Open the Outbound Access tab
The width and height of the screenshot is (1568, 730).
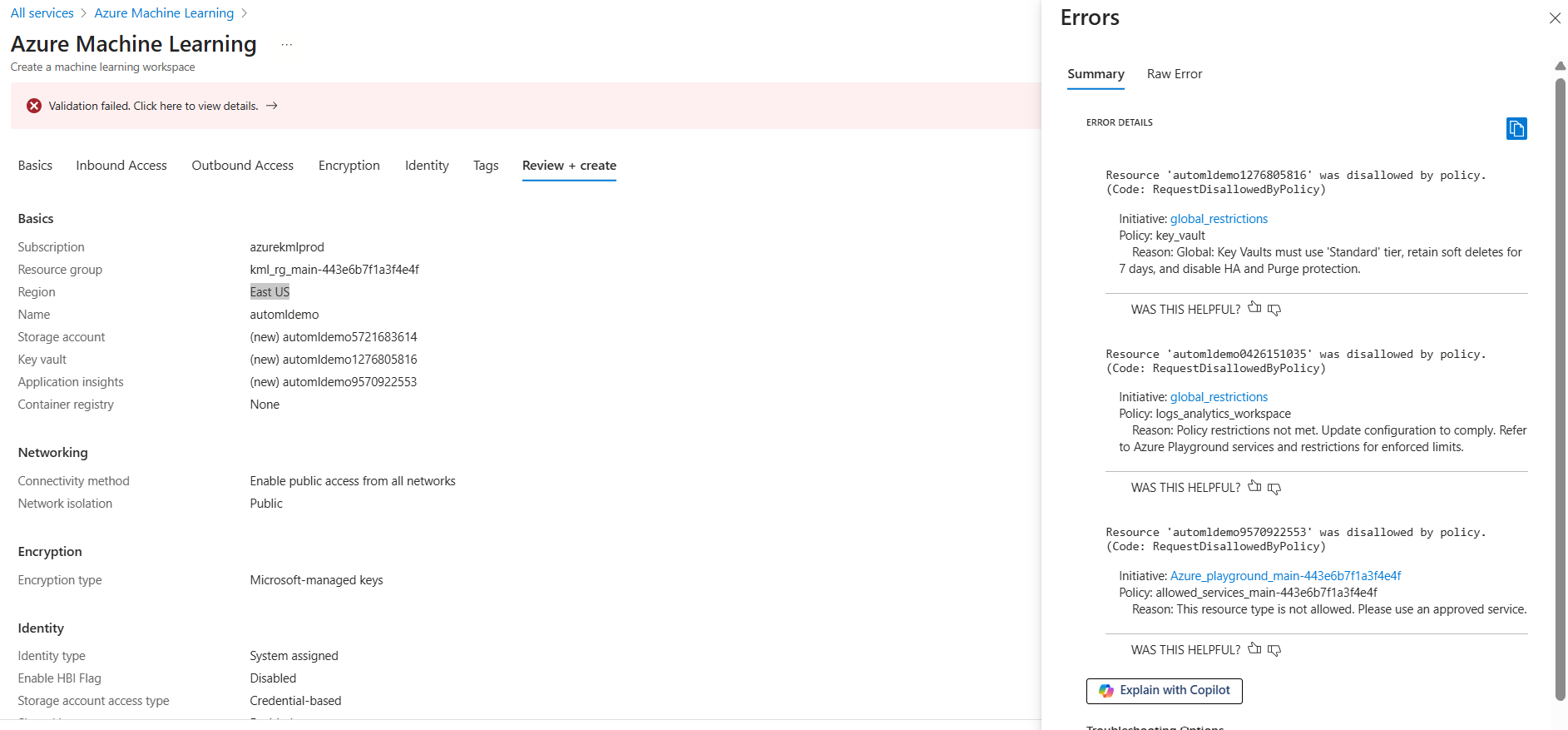tap(243, 166)
